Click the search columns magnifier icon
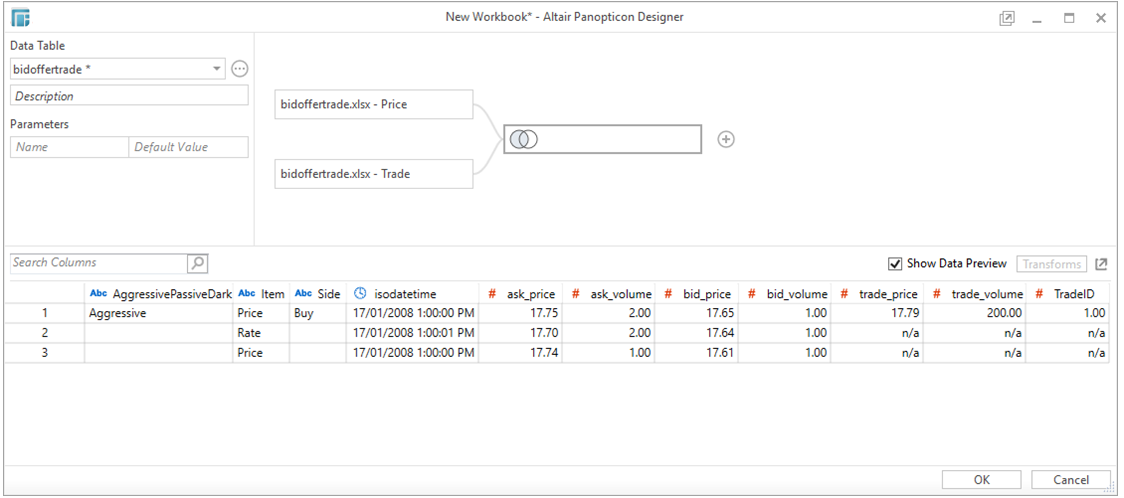Screen dimensions: 1124x498 tap(197, 264)
